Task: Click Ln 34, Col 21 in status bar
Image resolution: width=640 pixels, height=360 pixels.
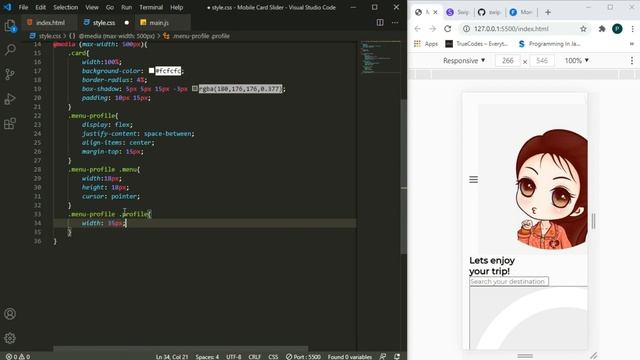Action: pos(172,356)
